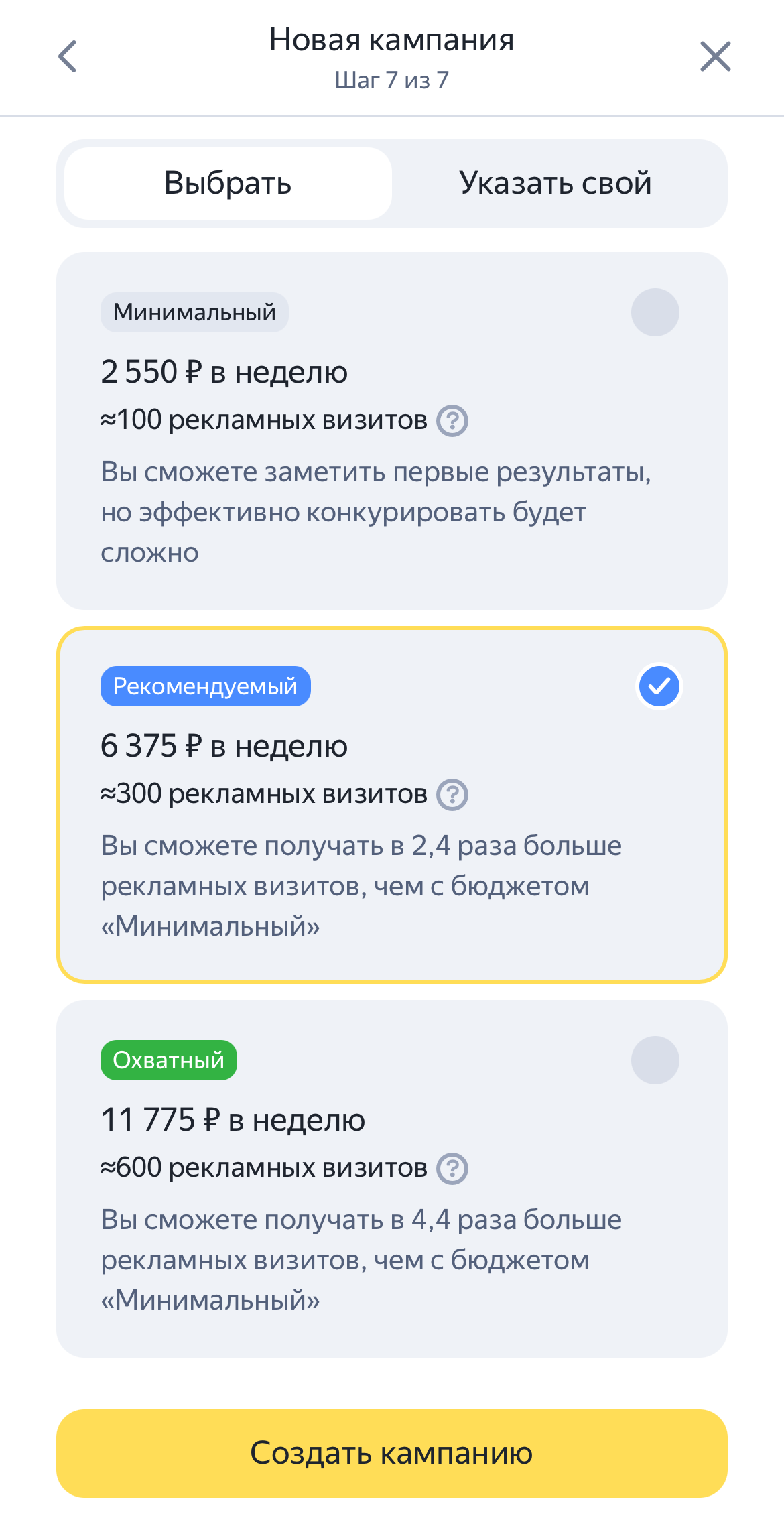
Task: Toggle the "Рекомендуемый" budget checkmark
Action: [659, 686]
